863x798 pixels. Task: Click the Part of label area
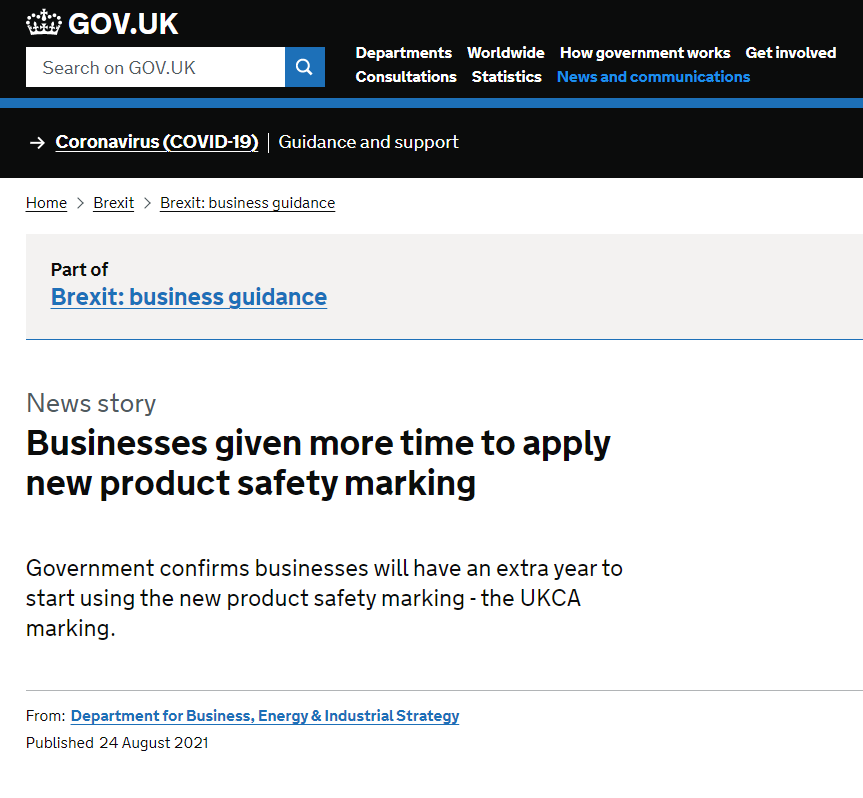[x=79, y=269]
